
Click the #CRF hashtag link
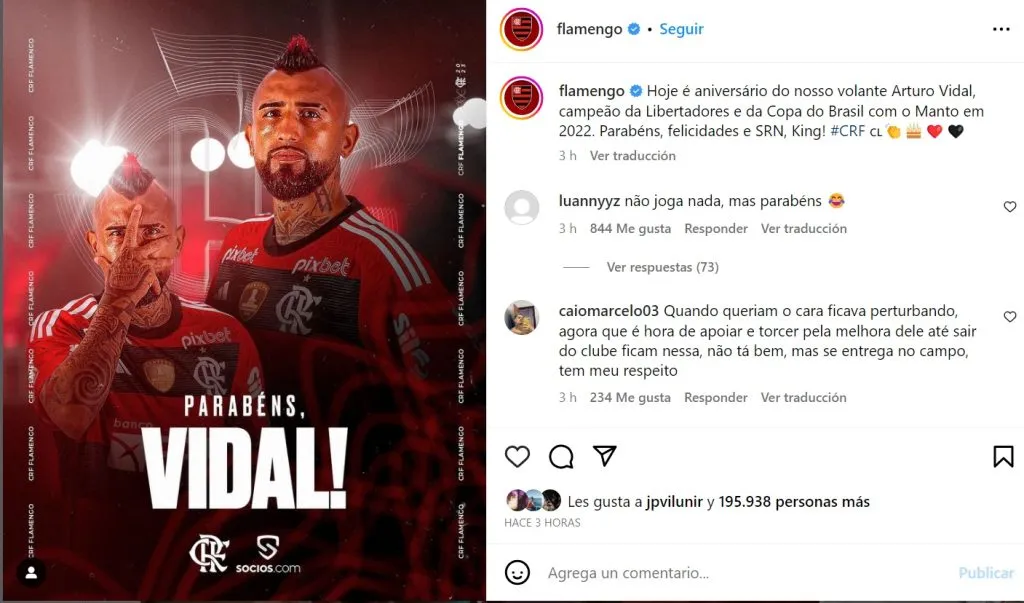pos(848,131)
